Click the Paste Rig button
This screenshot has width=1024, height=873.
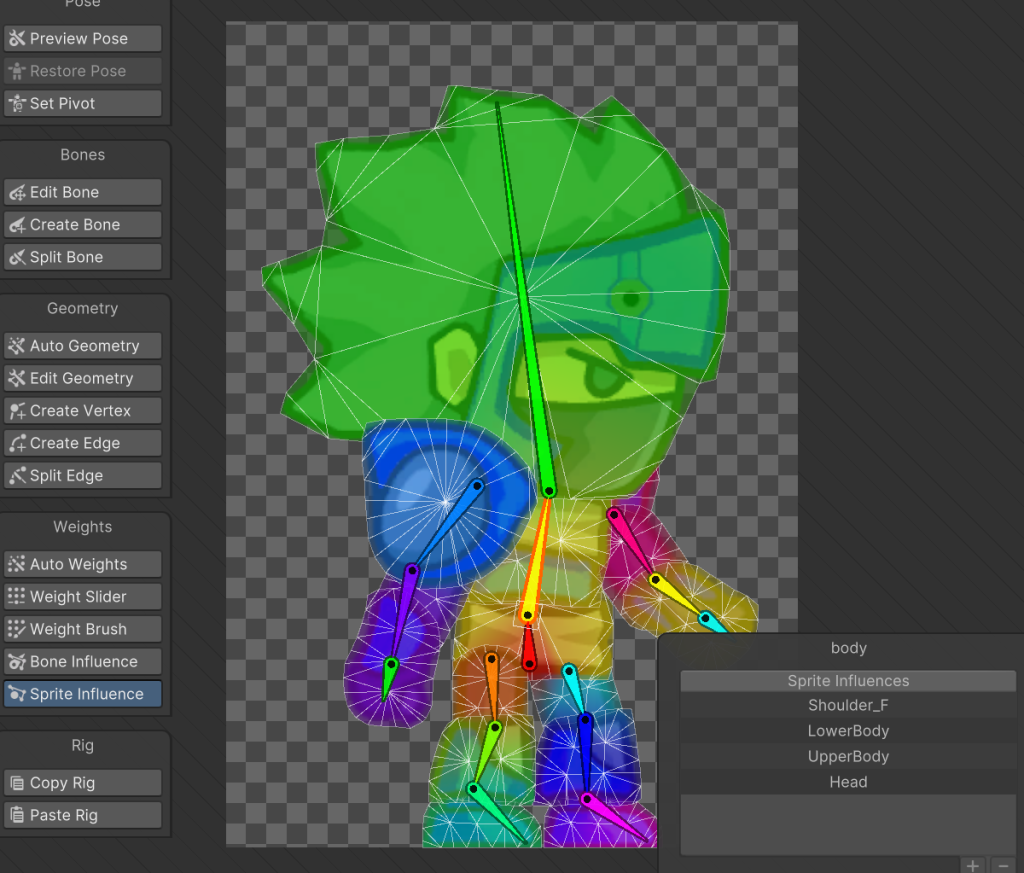tap(82, 815)
